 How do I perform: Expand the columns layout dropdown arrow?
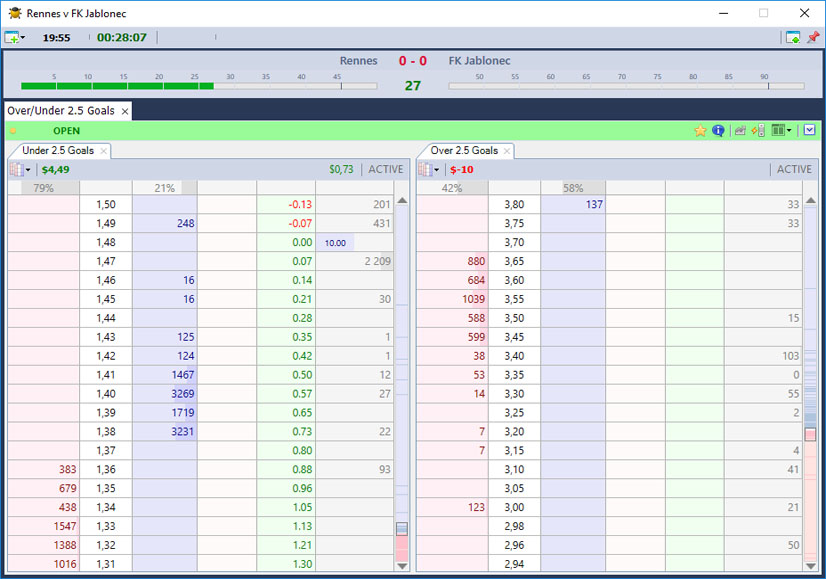pos(789,131)
